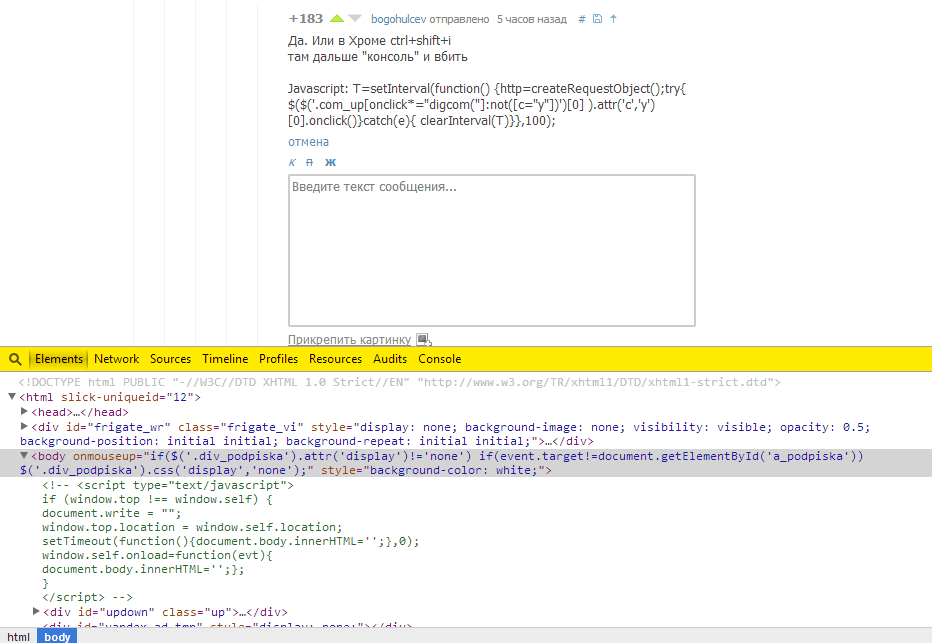Expand the updown div node
Viewport: 932px width, 643px height.
[37, 611]
